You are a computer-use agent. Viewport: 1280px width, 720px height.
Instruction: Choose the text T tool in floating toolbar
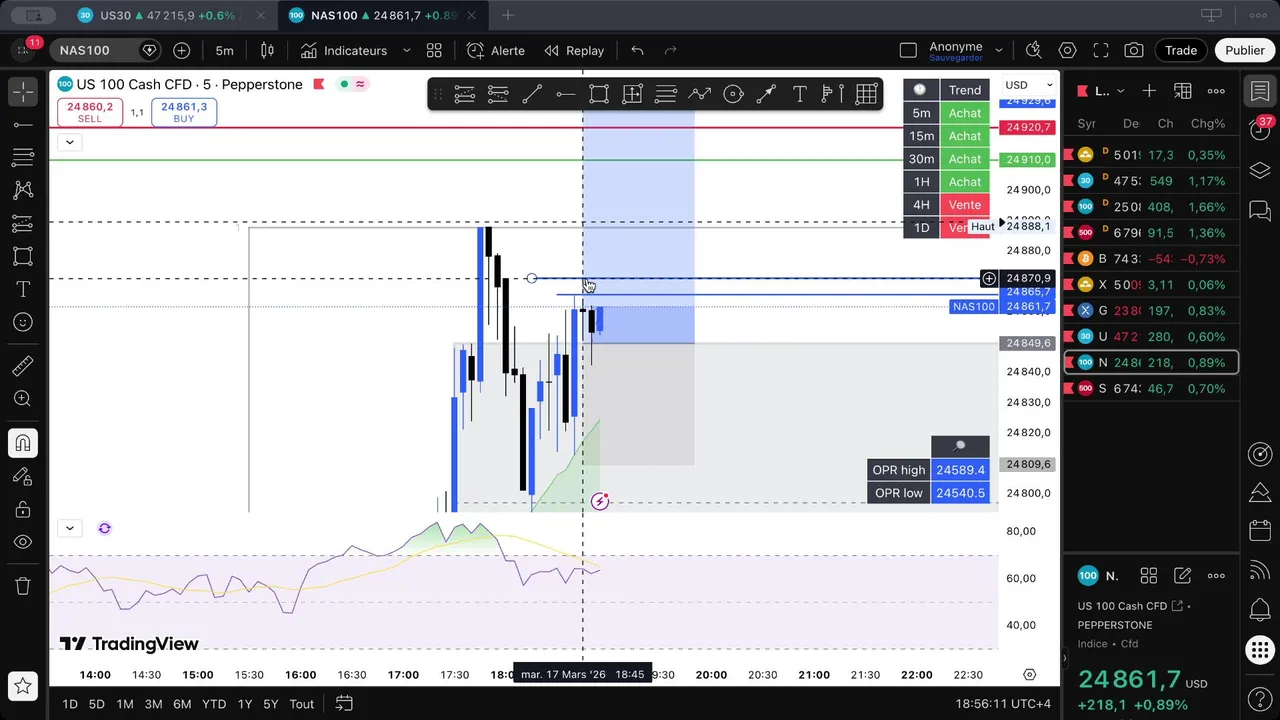pos(799,94)
